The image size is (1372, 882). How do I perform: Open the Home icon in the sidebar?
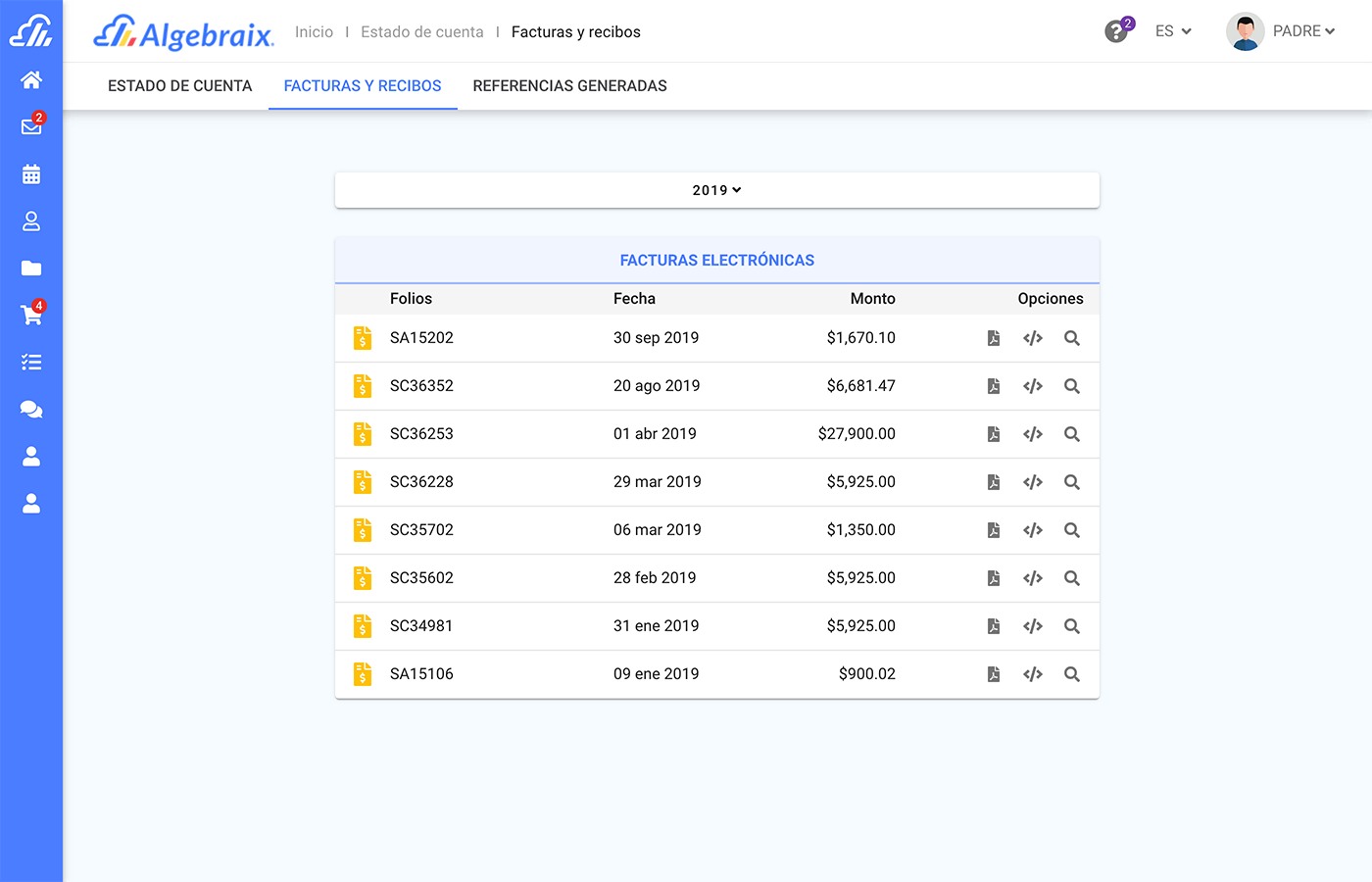pyautogui.click(x=31, y=80)
